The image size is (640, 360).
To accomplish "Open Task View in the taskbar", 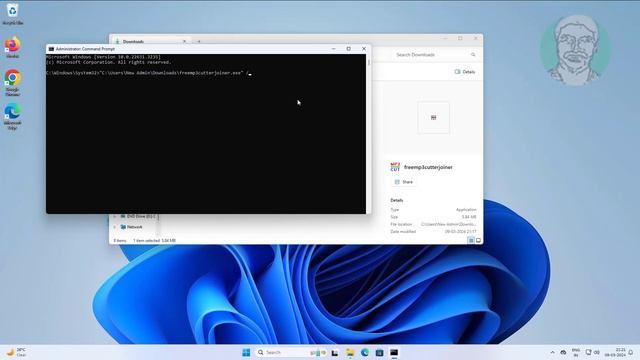I will 335,353.
